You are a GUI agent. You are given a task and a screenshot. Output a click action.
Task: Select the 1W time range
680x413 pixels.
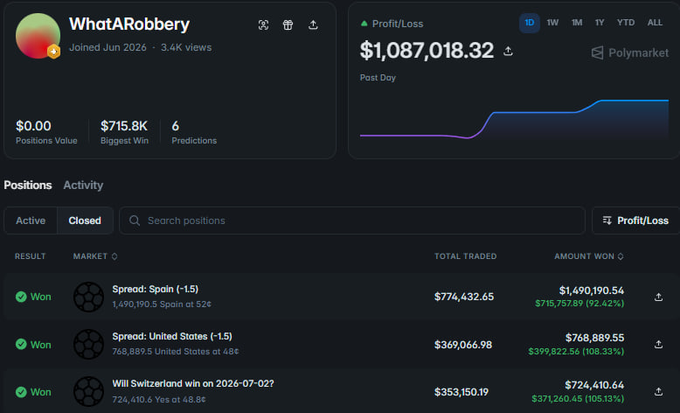click(x=552, y=23)
